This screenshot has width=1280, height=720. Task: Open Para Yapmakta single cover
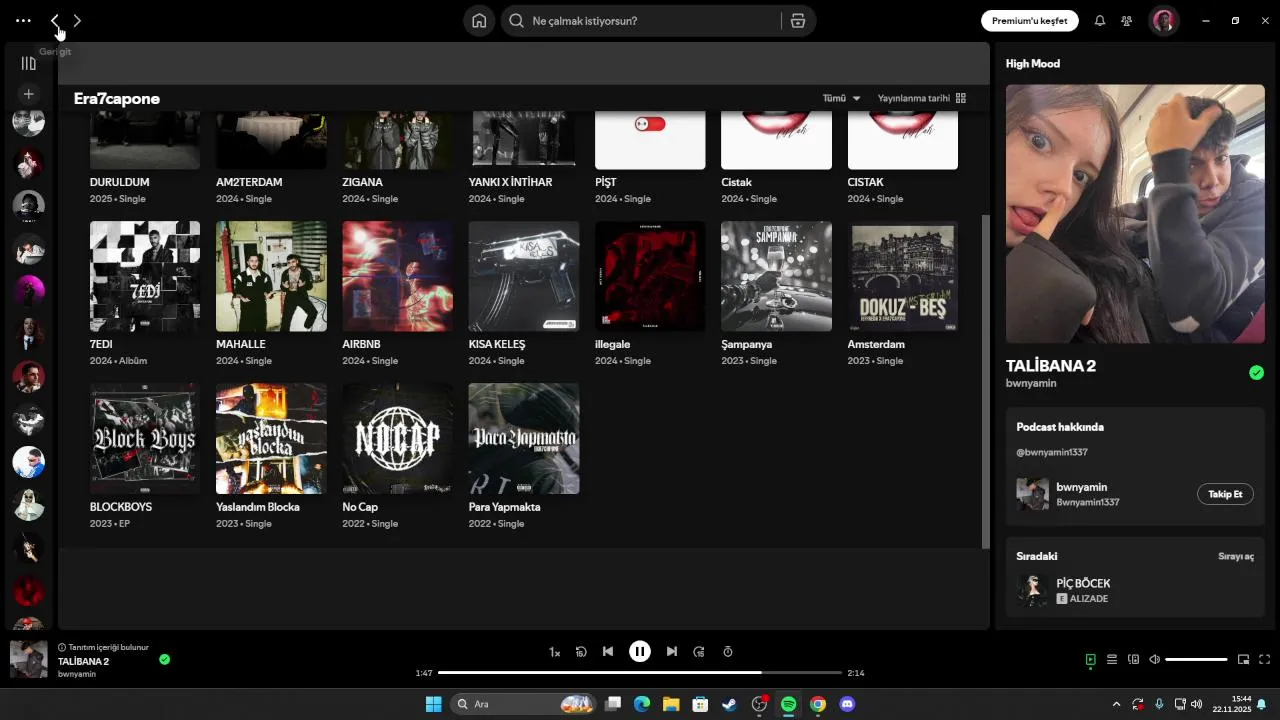pos(524,438)
